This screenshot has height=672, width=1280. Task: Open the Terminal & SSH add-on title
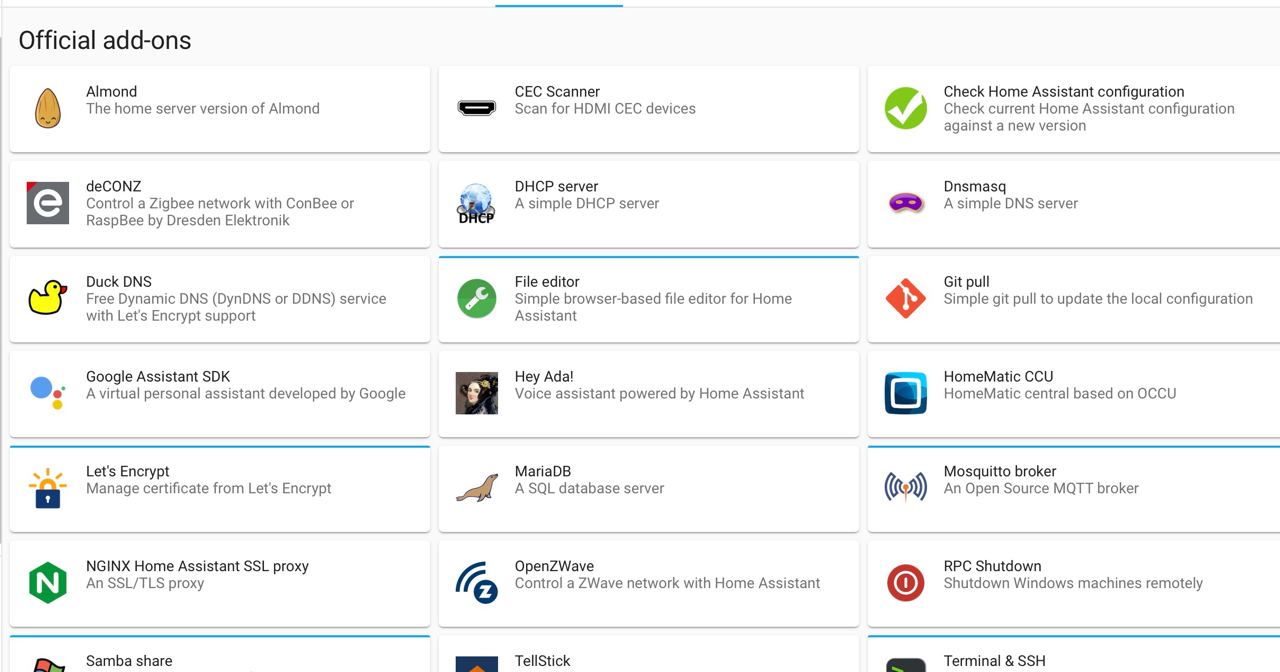994,661
